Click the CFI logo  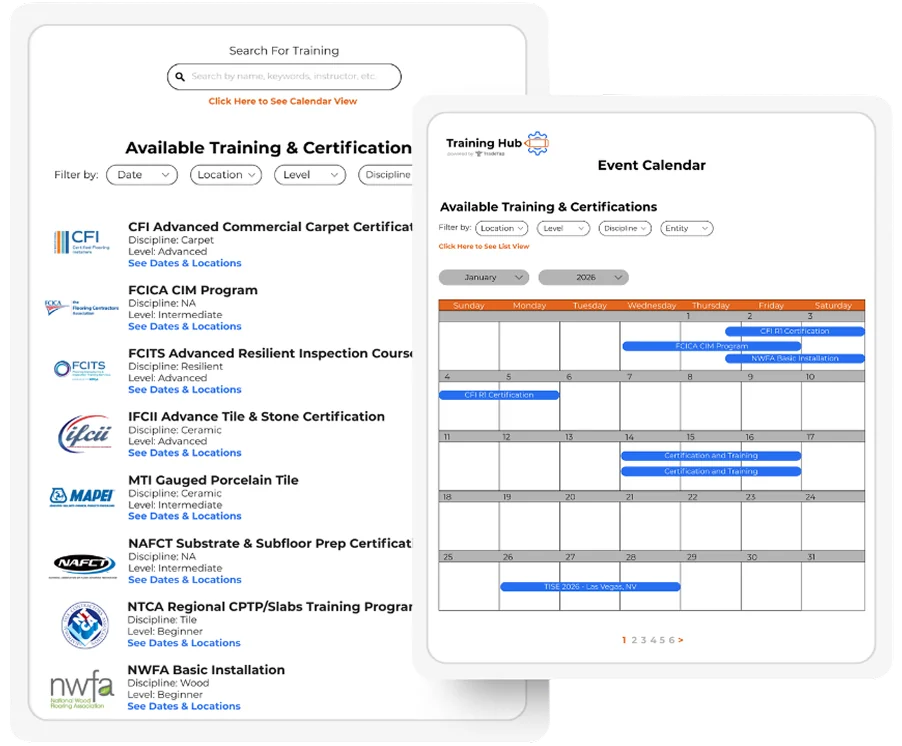(x=82, y=242)
